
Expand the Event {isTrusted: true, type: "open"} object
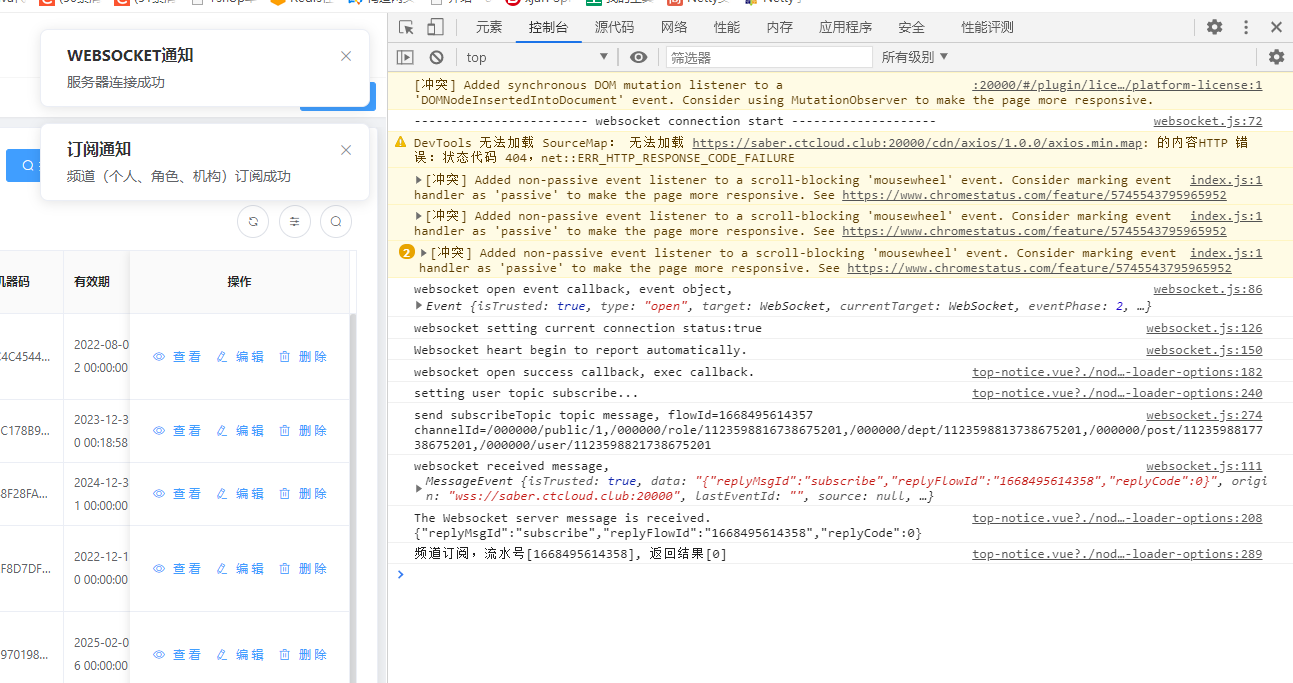click(x=419, y=305)
